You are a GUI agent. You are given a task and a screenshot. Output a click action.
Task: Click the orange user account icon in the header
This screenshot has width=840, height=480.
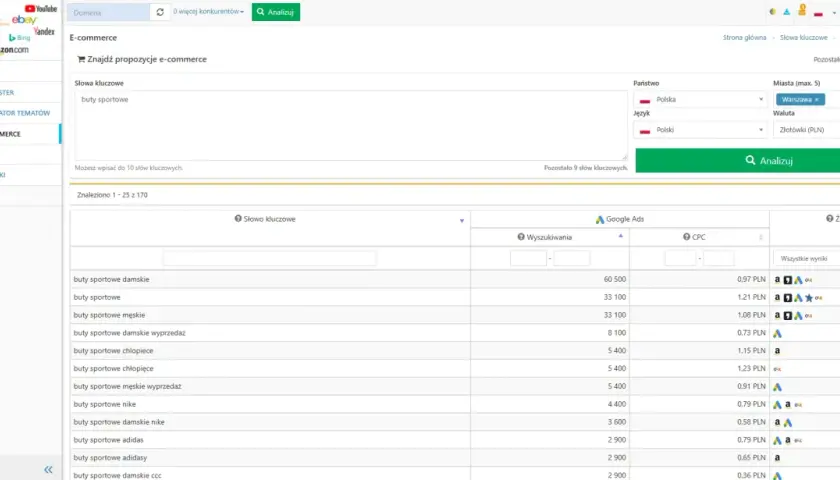802,10
